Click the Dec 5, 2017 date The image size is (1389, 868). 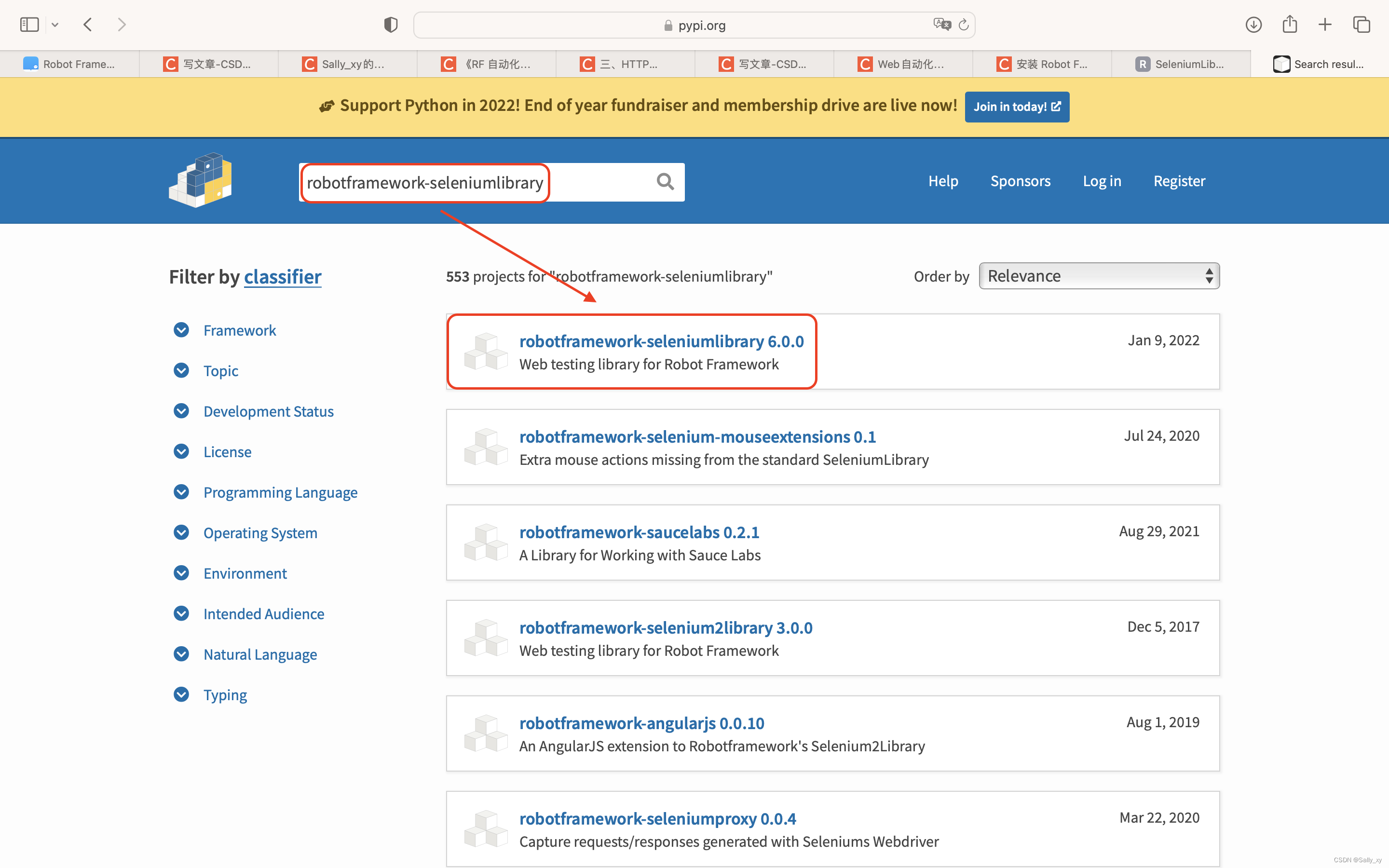tap(1163, 627)
